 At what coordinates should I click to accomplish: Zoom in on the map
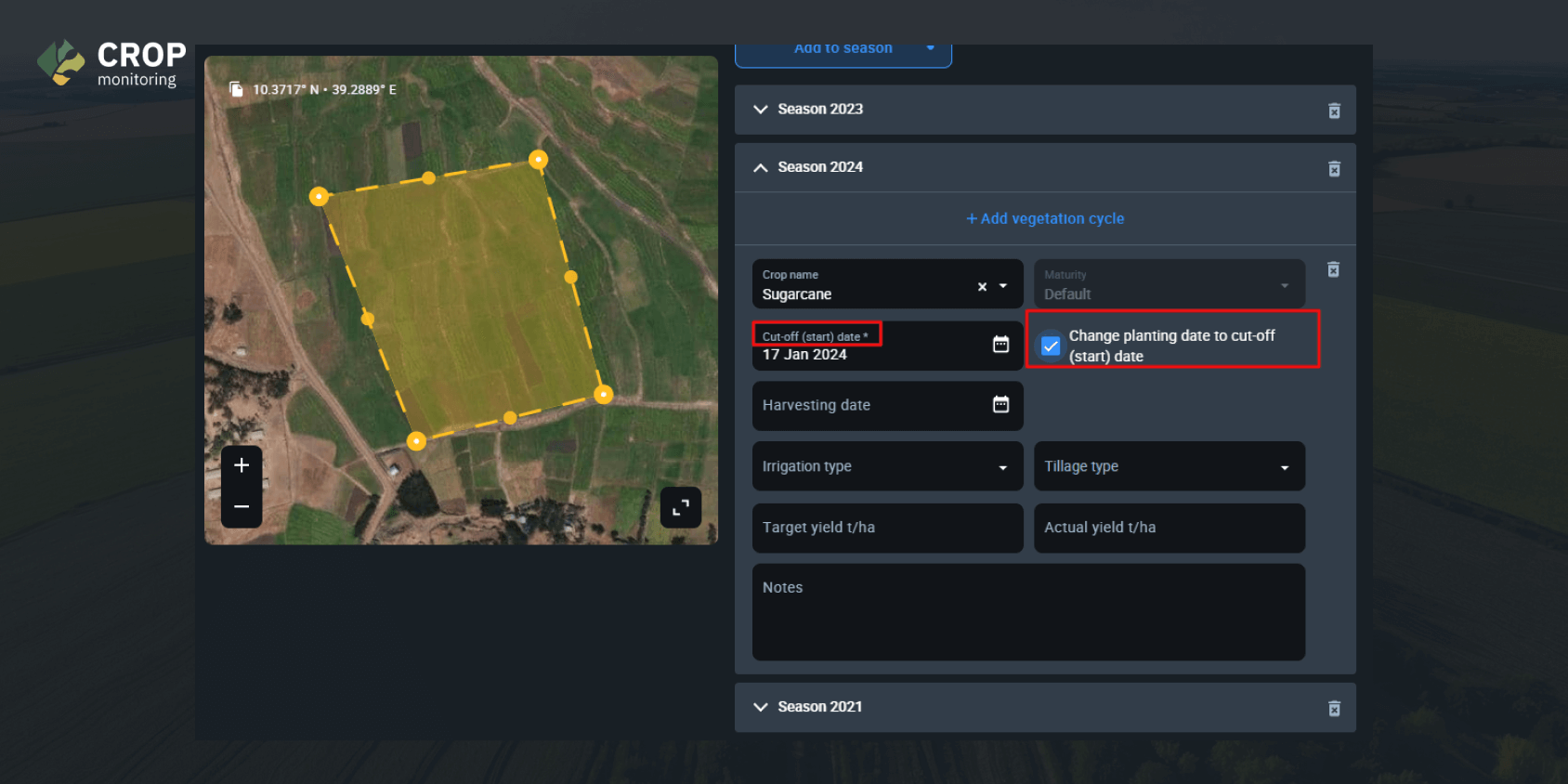(x=242, y=465)
